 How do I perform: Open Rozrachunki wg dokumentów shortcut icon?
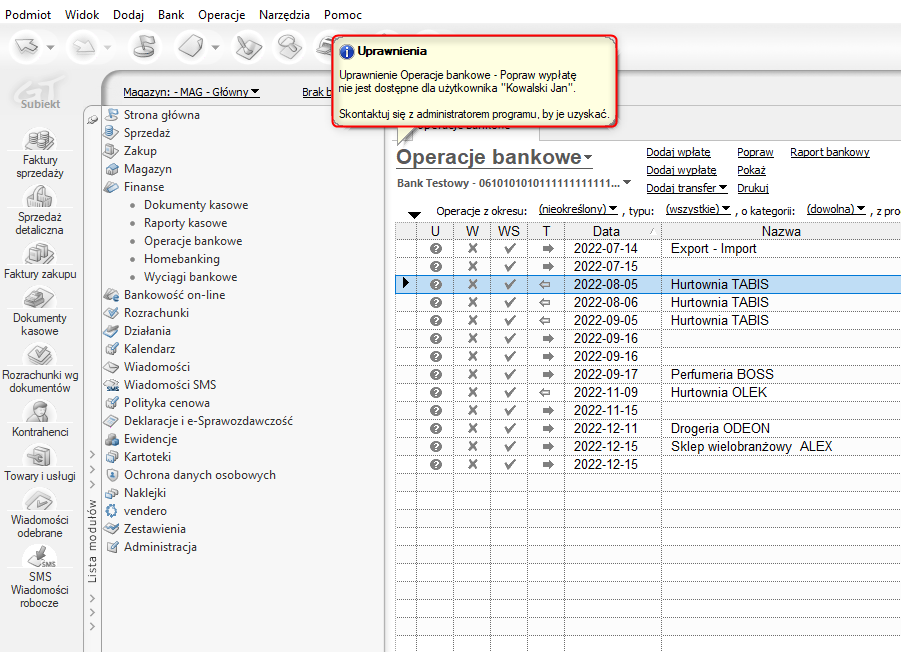[40, 355]
